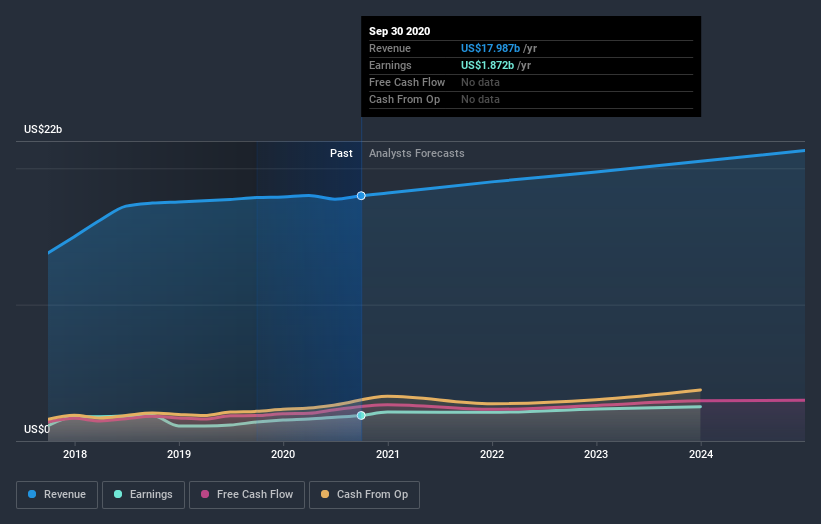Click the 2021 x-axis label

[x=387, y=454]
